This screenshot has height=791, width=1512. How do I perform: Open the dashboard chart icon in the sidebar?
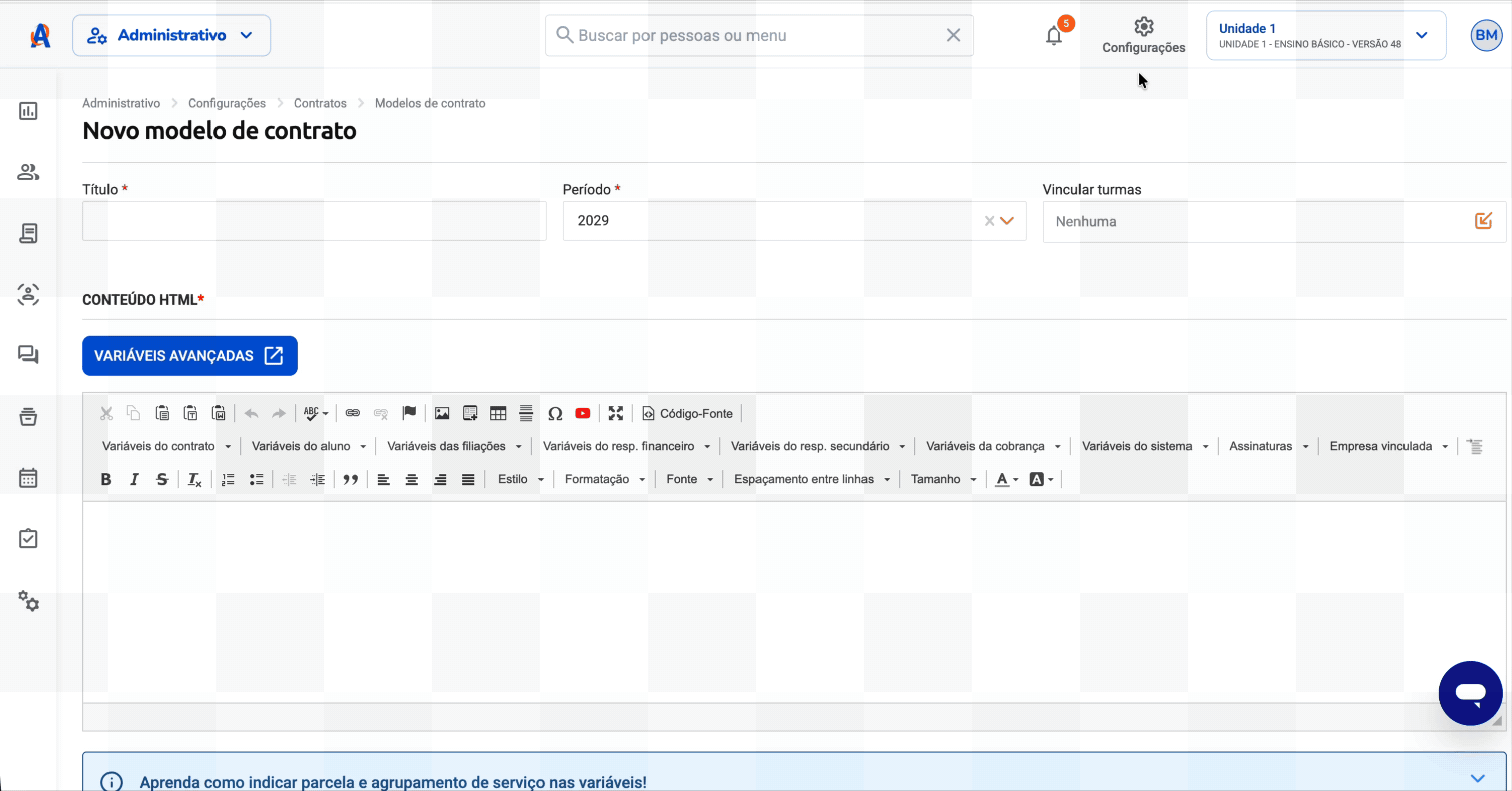[x=28, y=111]
